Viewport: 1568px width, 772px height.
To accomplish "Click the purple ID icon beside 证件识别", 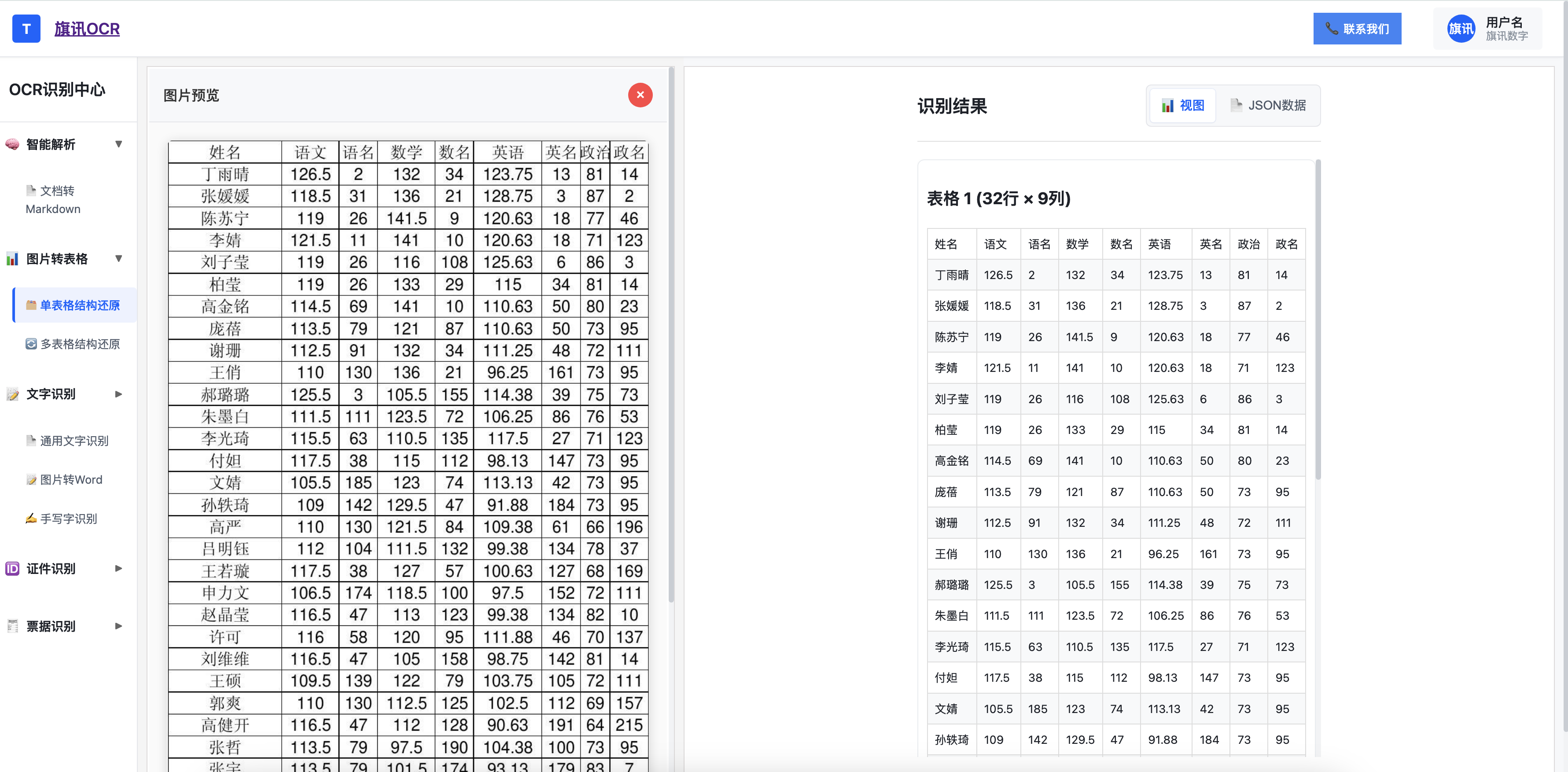I will (12, 568).
